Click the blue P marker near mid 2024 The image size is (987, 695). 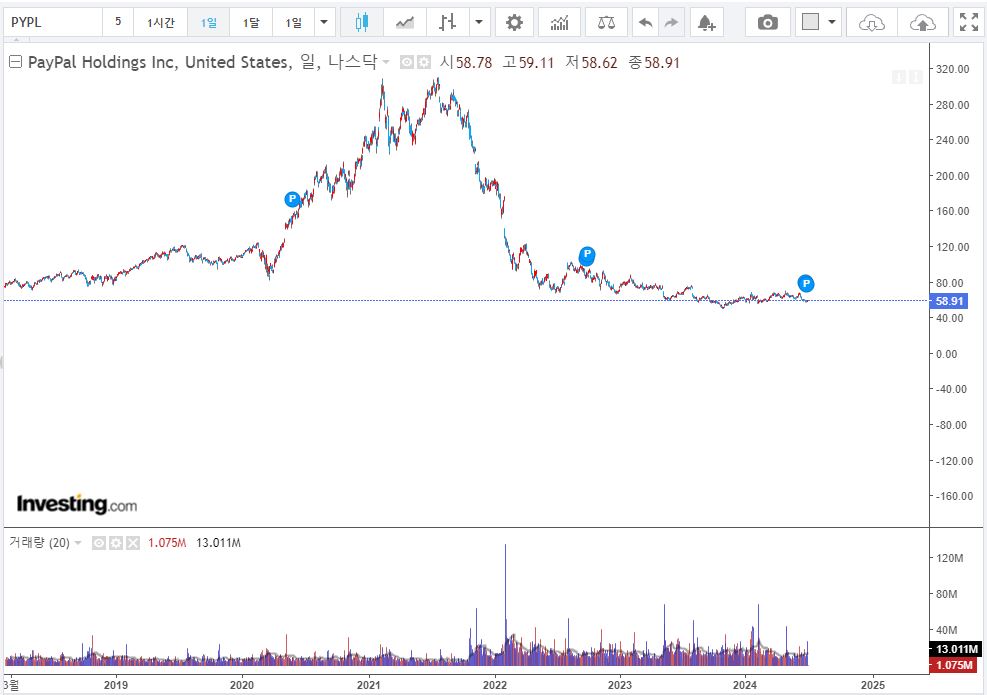[806, 283]
